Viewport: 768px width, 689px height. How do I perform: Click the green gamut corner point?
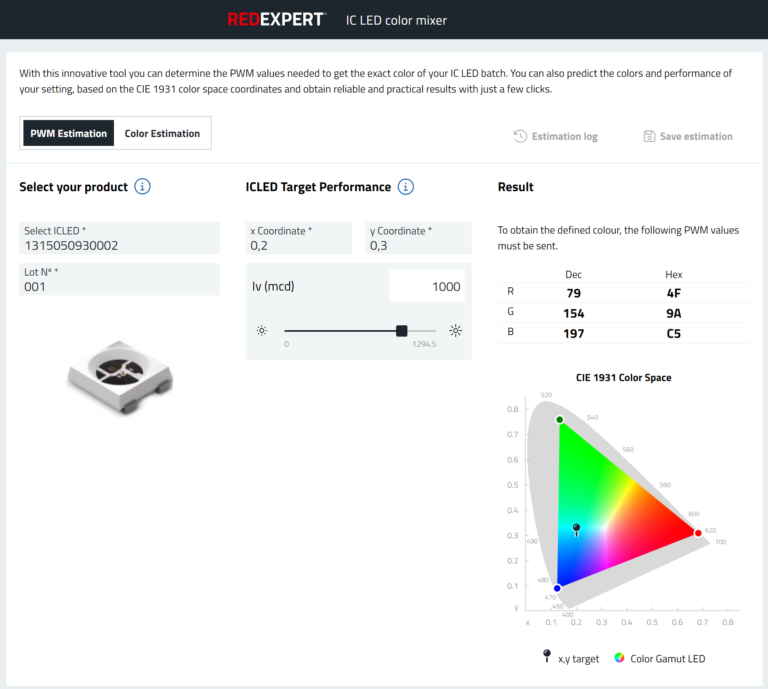(x=559, y=419)
